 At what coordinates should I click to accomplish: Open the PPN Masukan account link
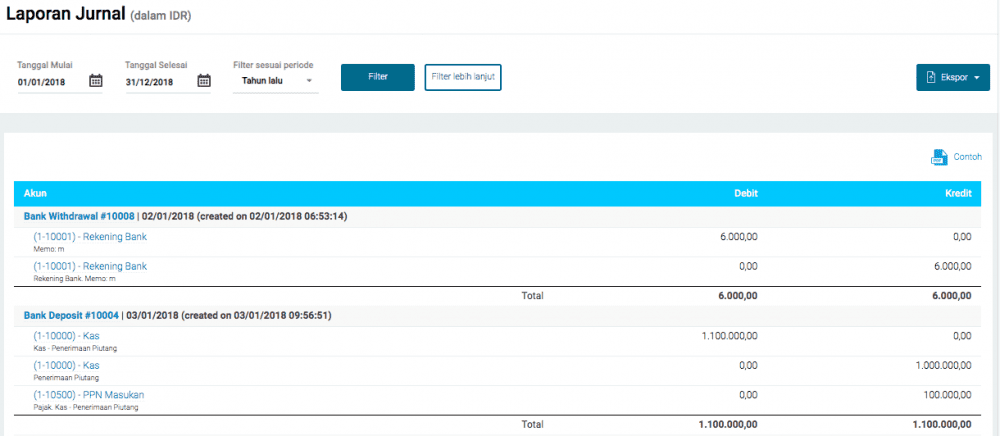point(89,395)
